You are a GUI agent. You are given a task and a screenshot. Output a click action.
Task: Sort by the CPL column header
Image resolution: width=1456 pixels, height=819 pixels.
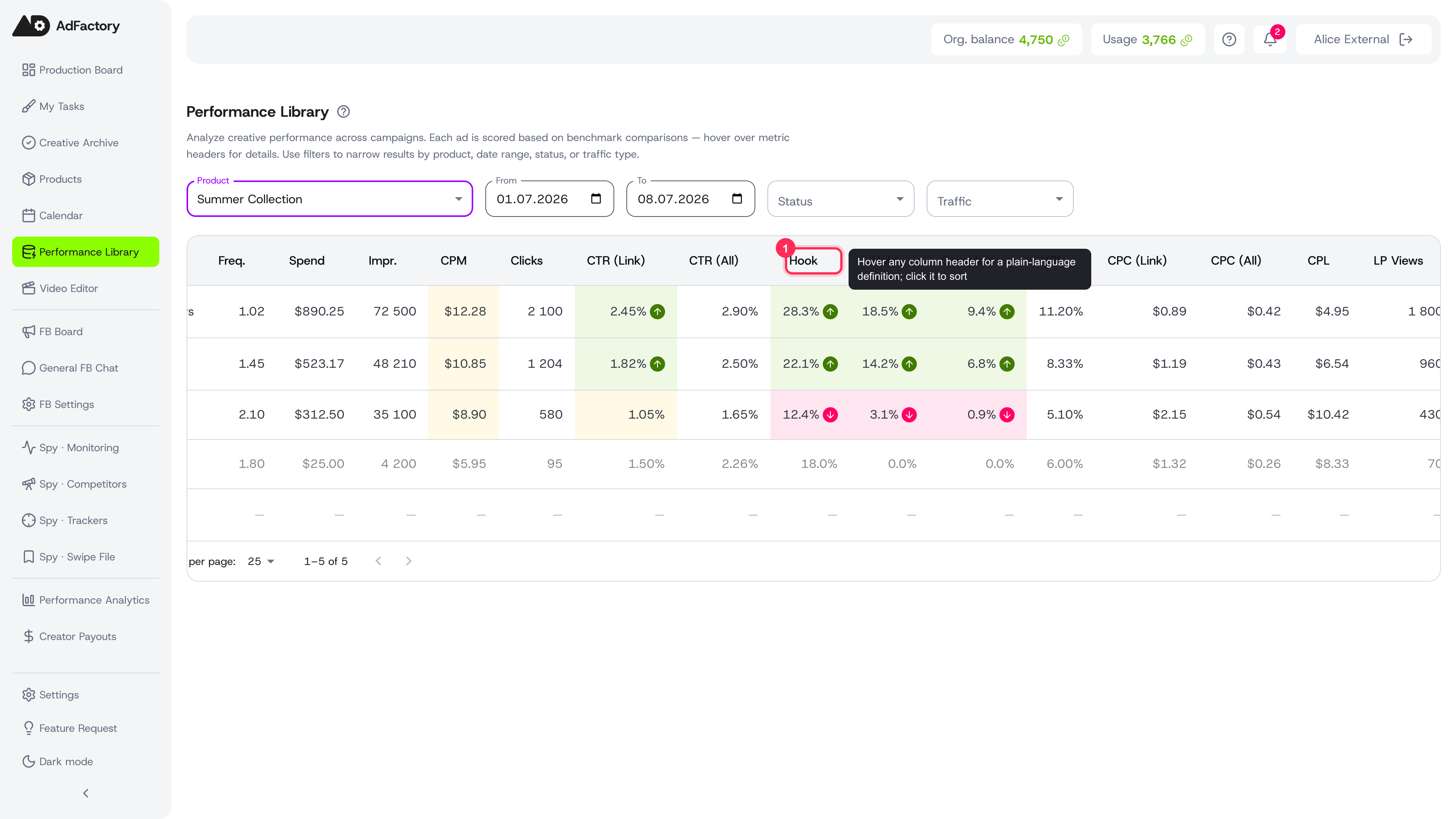pyautogui.click(x=1318, y=260)
